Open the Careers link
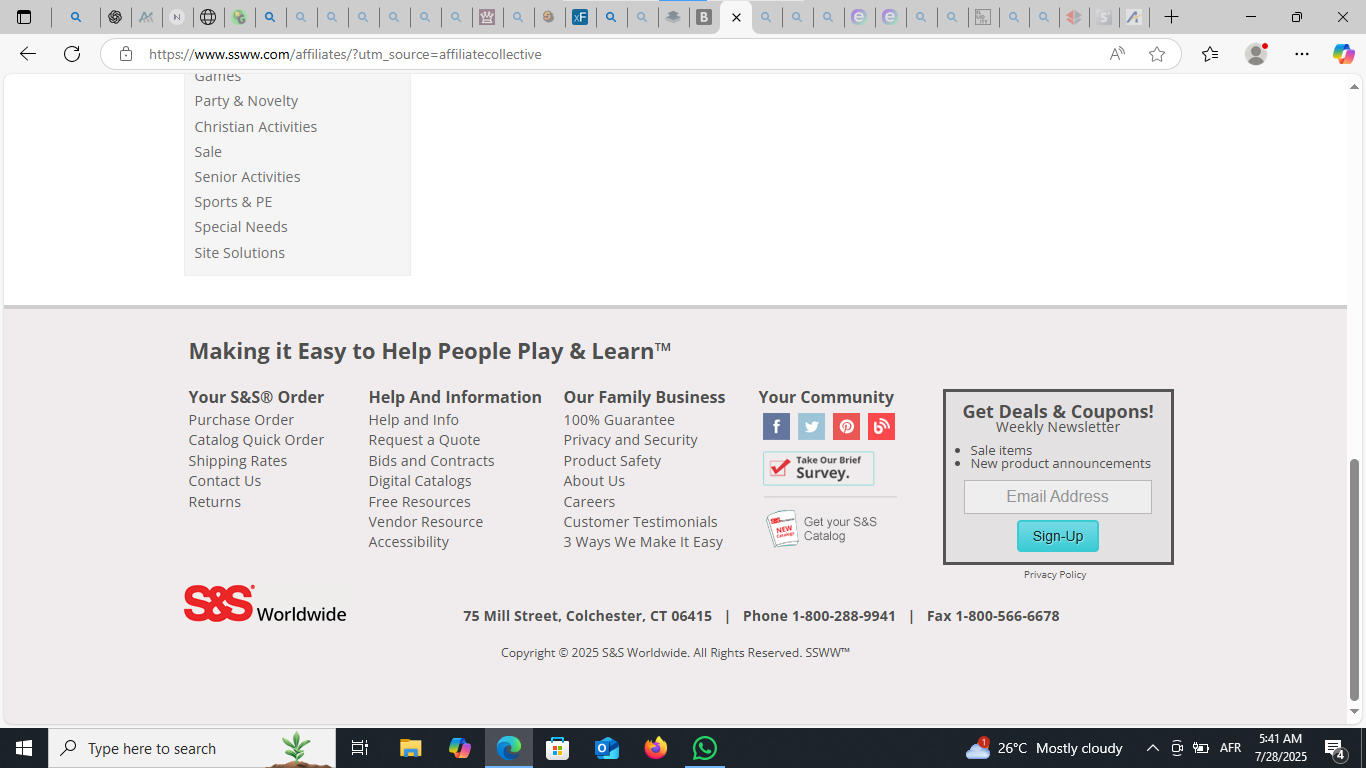Screen dimensions: 1366x768 589,502
